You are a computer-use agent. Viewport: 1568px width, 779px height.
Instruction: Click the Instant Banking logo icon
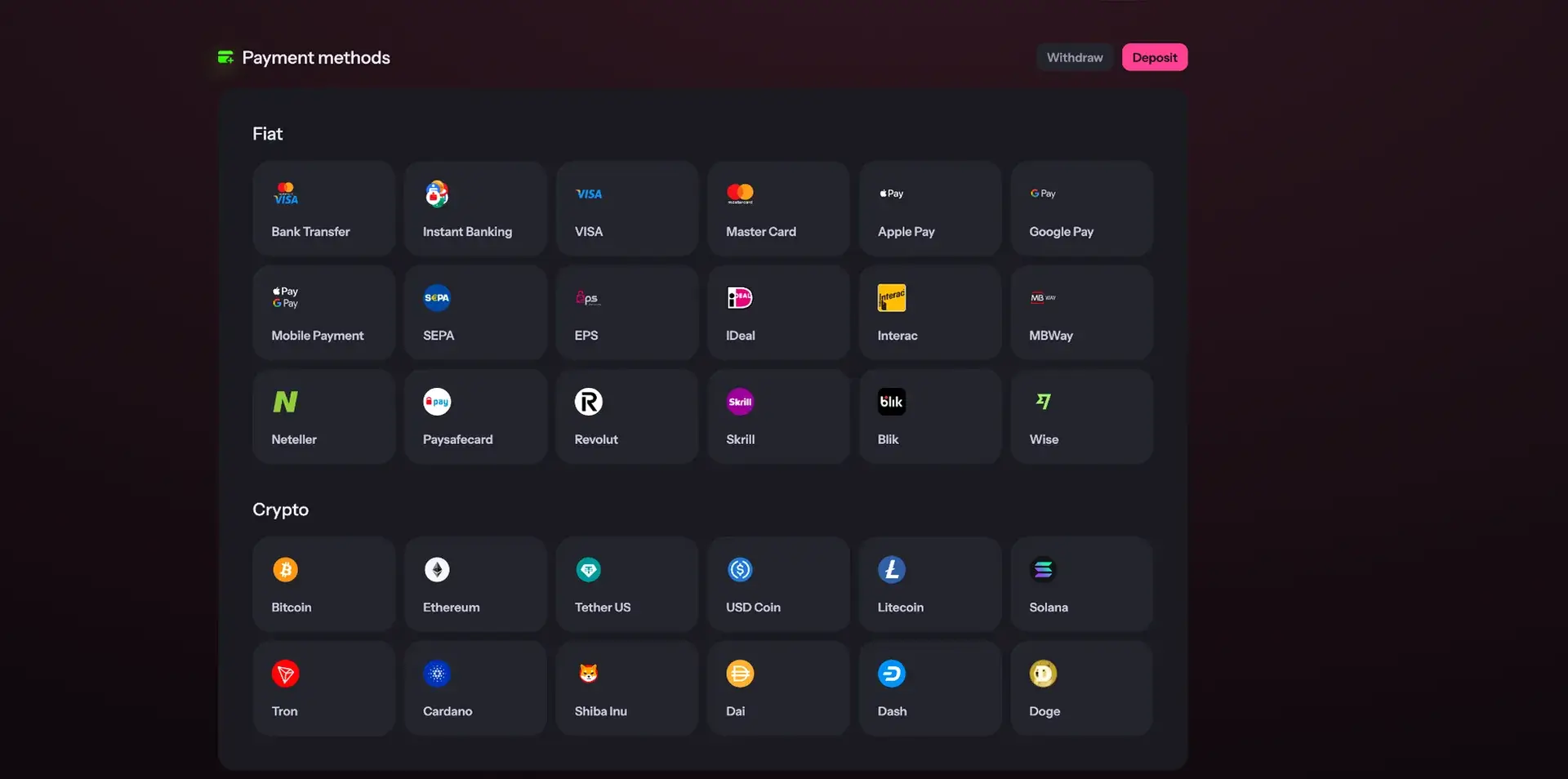(x=437, y=194)
